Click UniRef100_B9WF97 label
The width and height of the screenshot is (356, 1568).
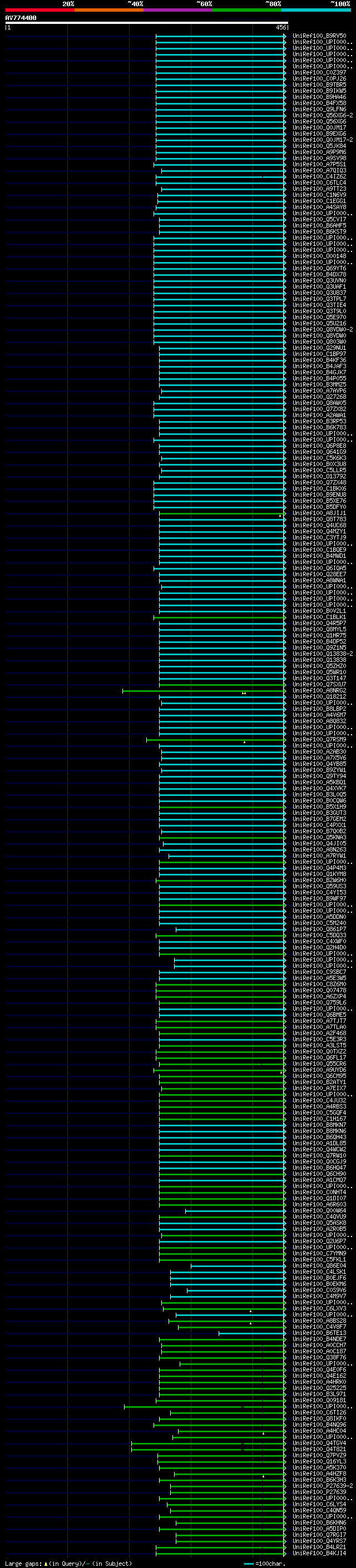tap(319, 898)
